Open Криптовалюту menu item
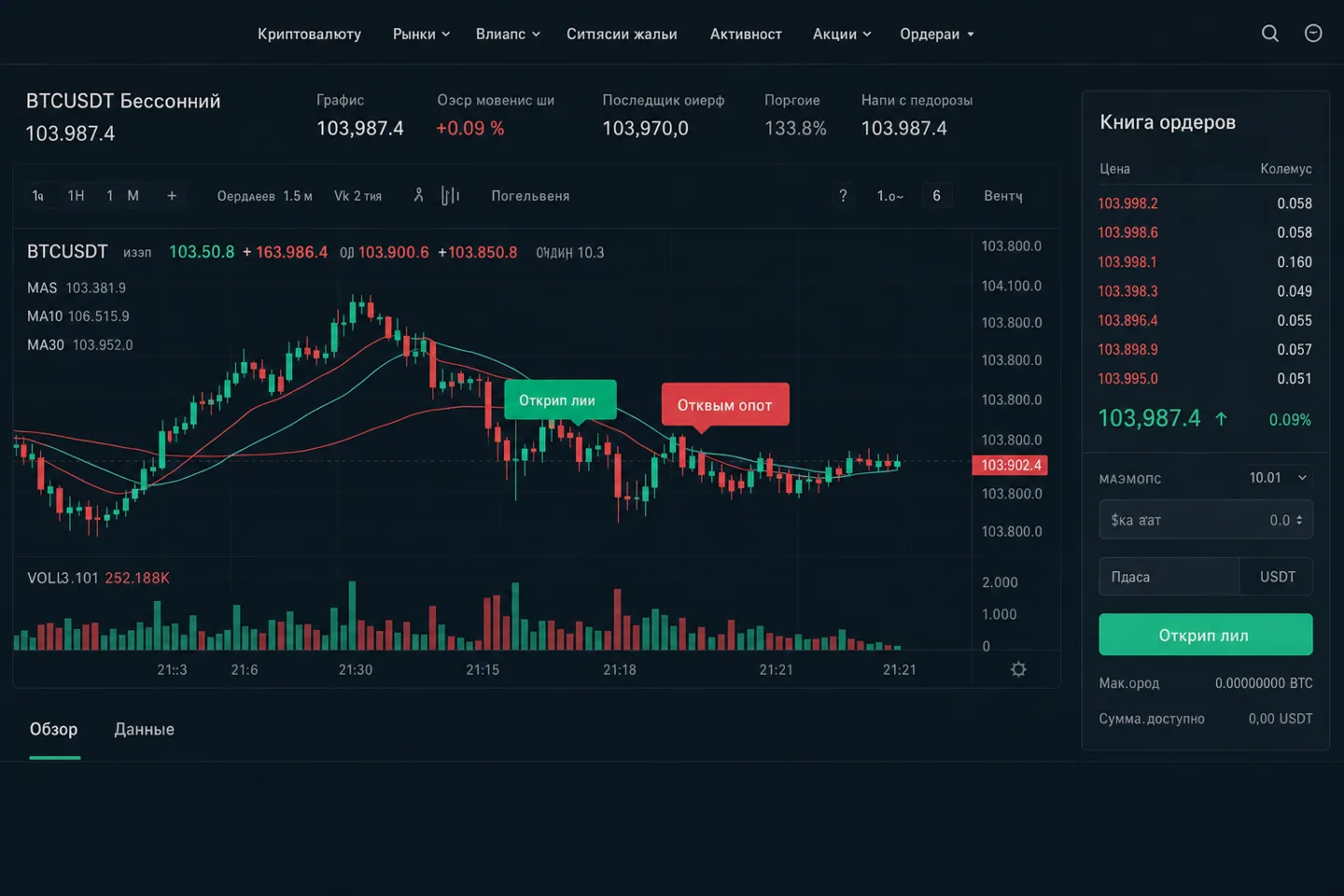 coord(309,34)
